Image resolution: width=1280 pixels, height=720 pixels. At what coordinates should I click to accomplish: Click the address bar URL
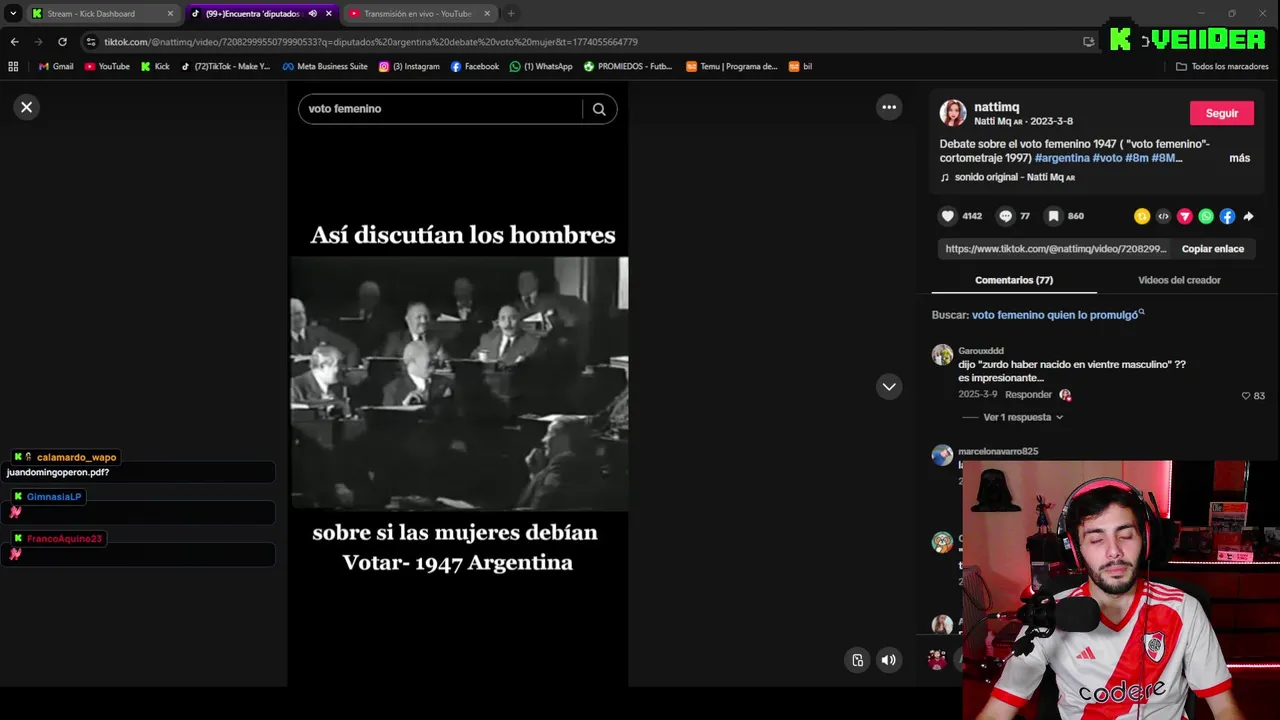370,42
